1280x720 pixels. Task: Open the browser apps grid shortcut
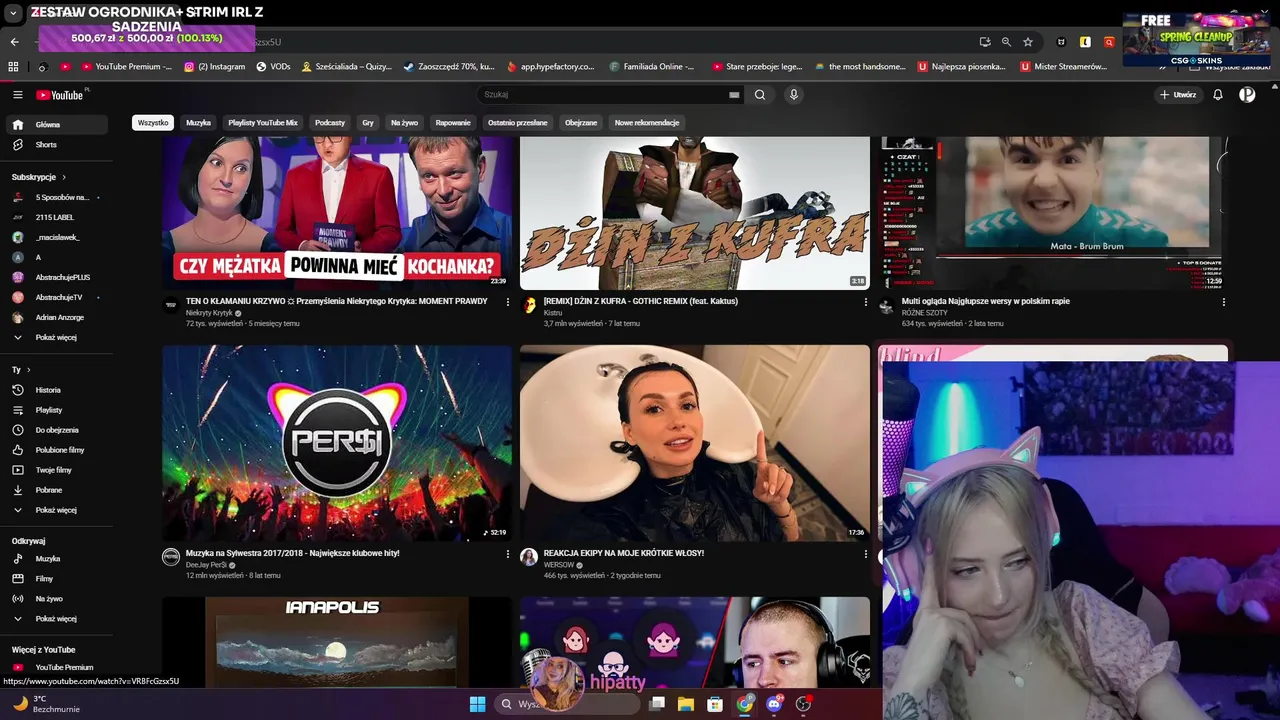[13, 67]
